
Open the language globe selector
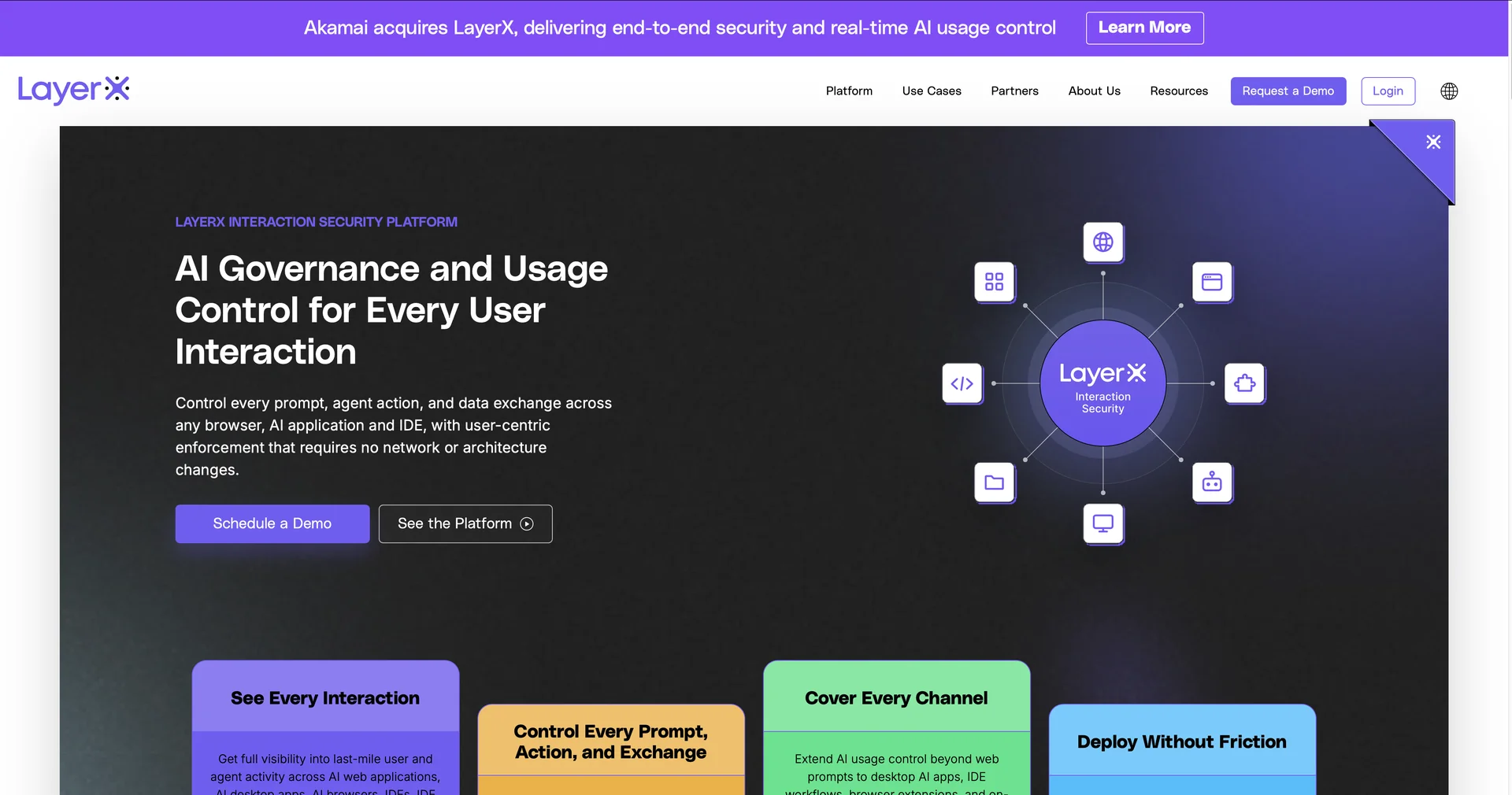pos(1449,91)
